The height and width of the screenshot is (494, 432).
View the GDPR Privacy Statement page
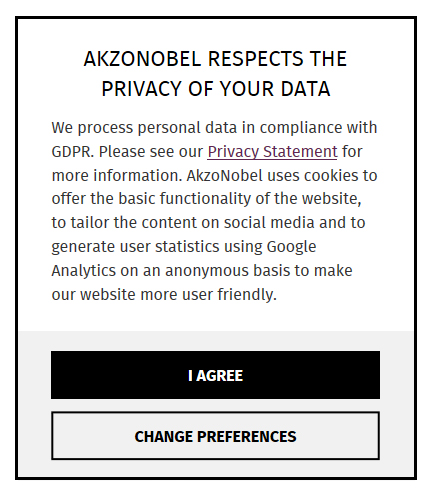(272, 152)
